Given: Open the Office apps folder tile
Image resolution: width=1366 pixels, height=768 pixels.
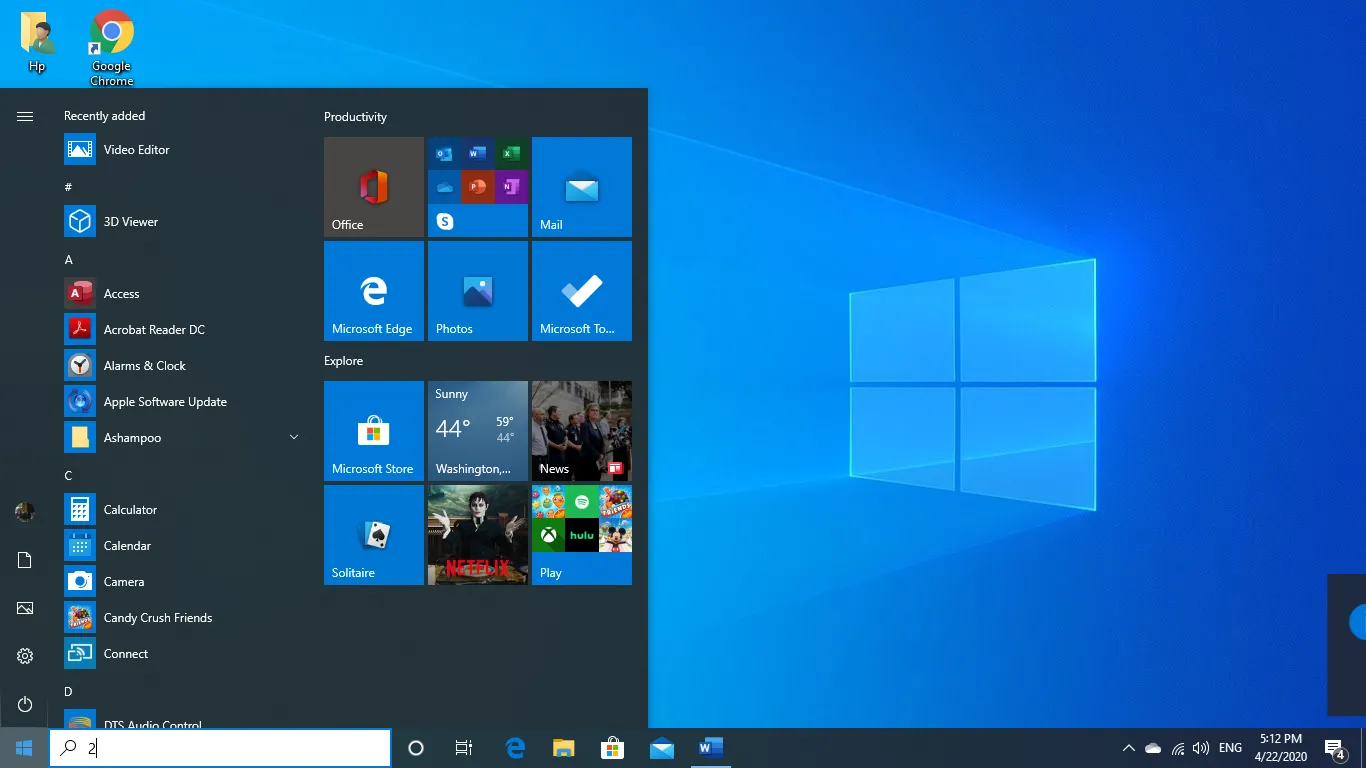Looking at the screenshot, I should tap(478, 187).
